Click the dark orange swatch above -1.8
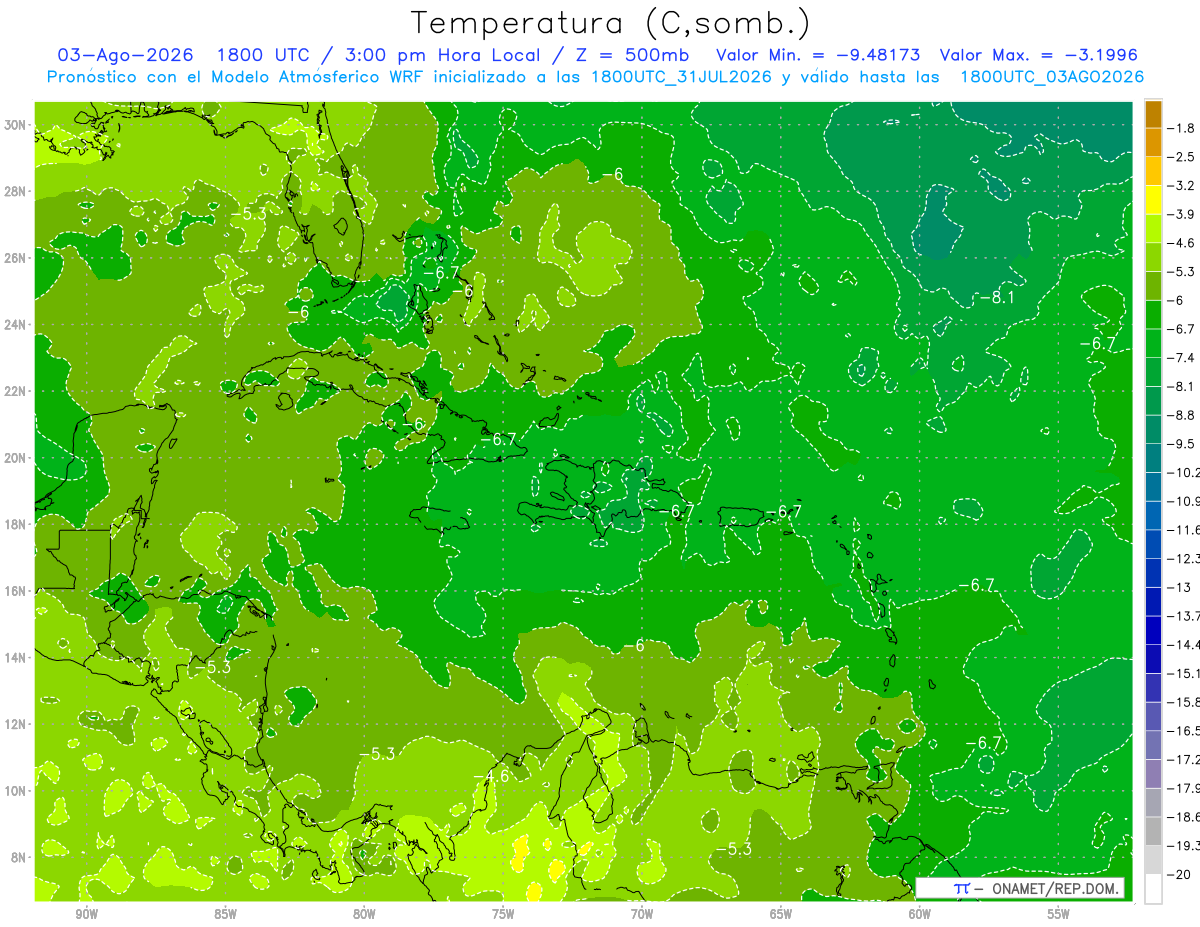The image size is (1200, 927). (1153, 114)
